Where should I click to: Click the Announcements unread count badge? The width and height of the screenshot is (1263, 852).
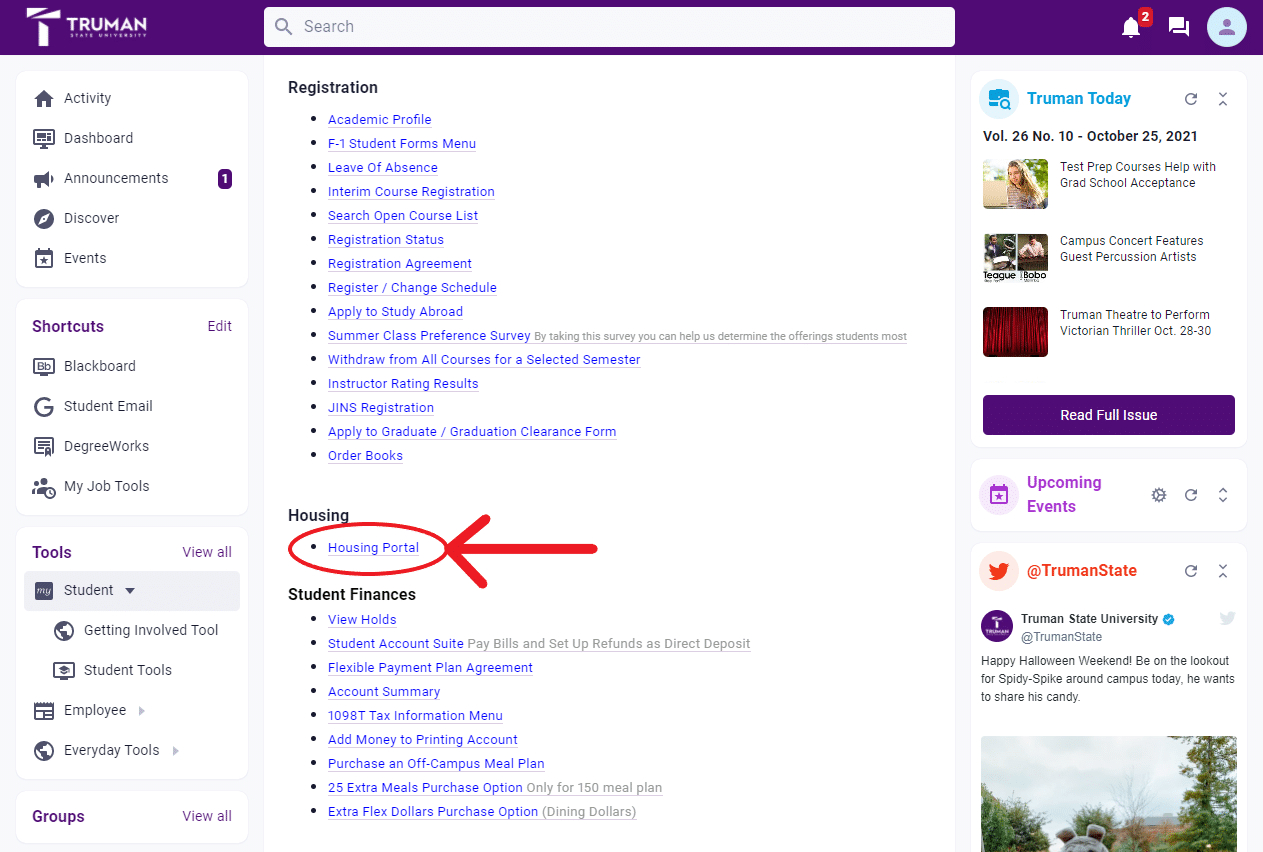point(225,179)
